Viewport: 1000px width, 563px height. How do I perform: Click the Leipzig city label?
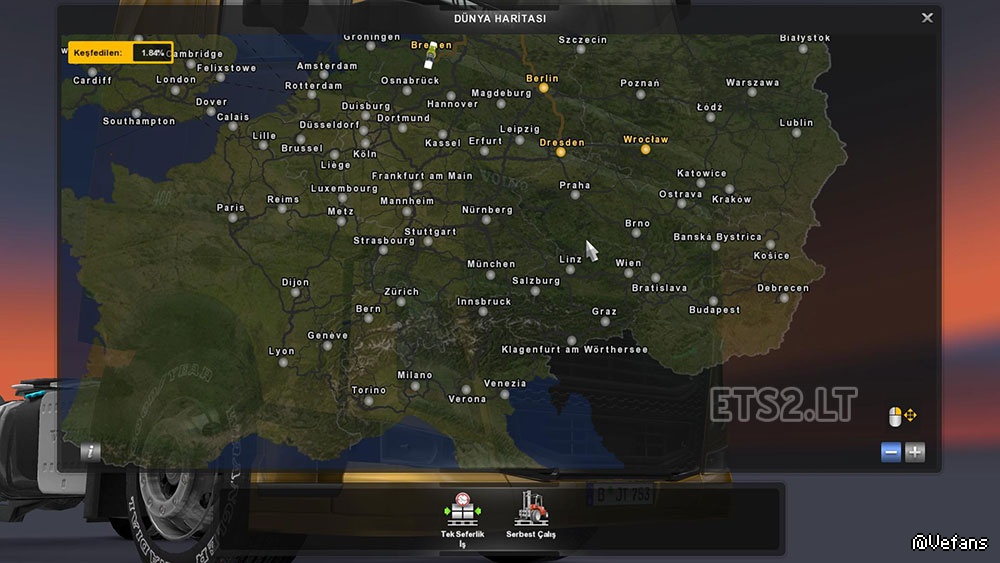pyautogui.click(x=520, y=129)
